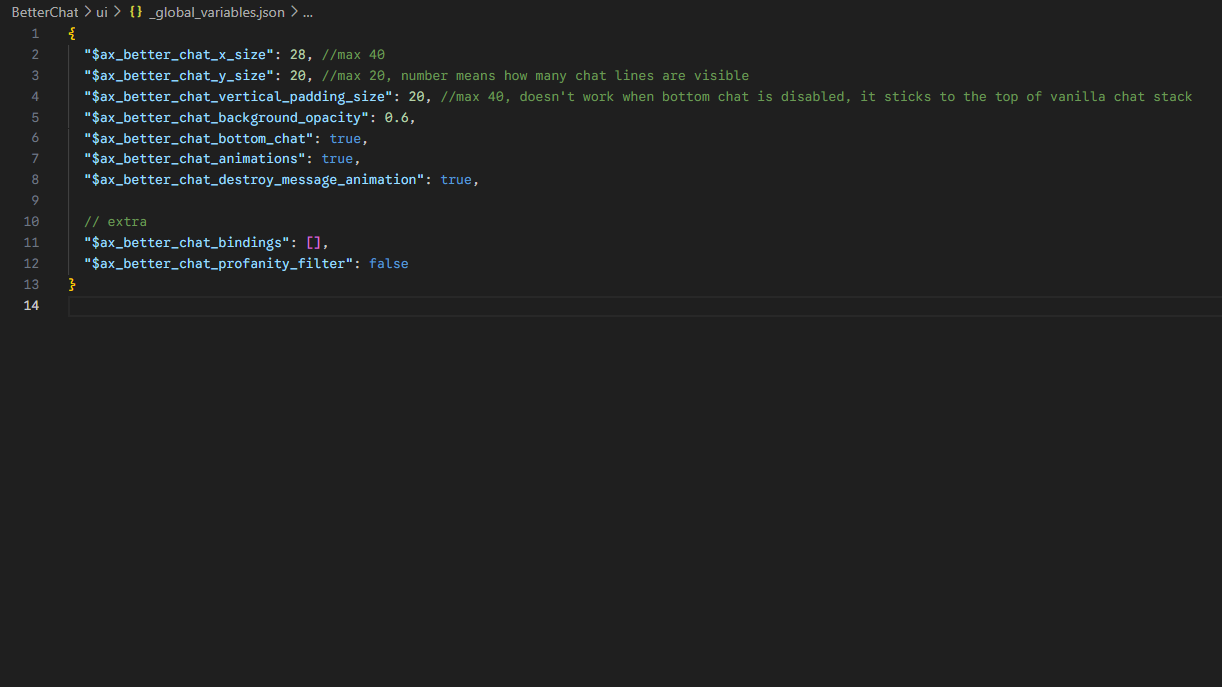The height and width of the screenshot is (687, 1222).
Task: Click the chevron between ui and JSON icon
Action: coord(117,13)
